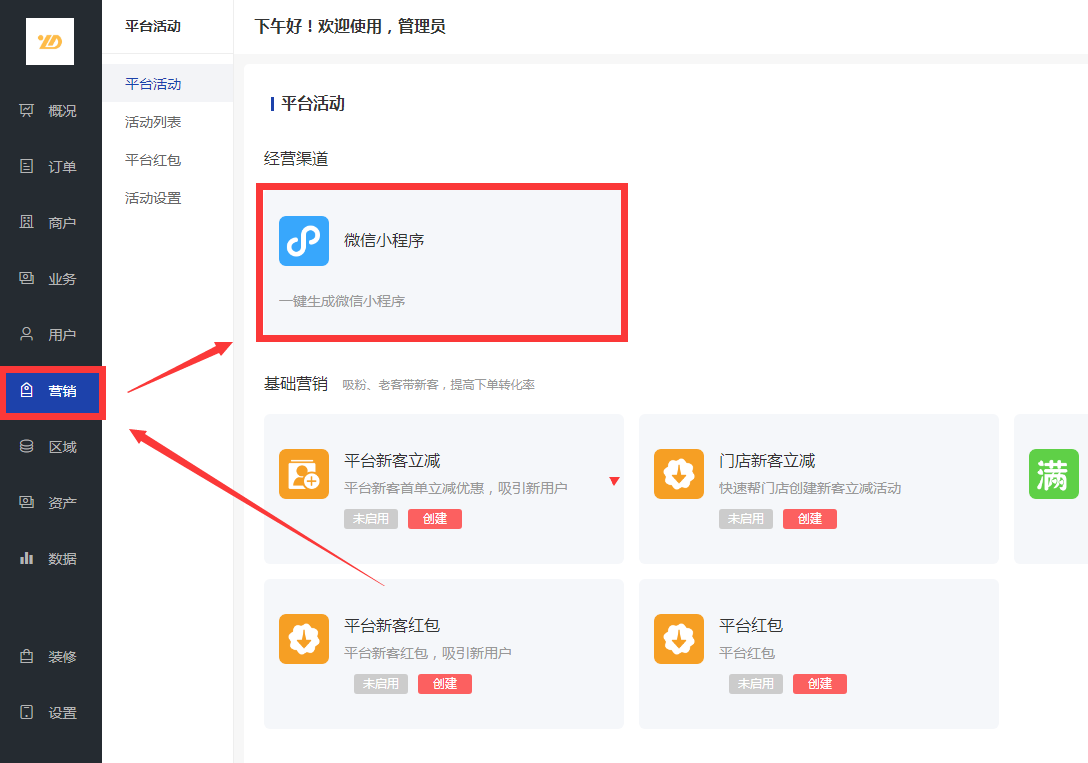Viewport: 1088px width, 763px height.
Task: Click 未启用 tag on 平台新客立减
Action: click(x=371, y=519)
